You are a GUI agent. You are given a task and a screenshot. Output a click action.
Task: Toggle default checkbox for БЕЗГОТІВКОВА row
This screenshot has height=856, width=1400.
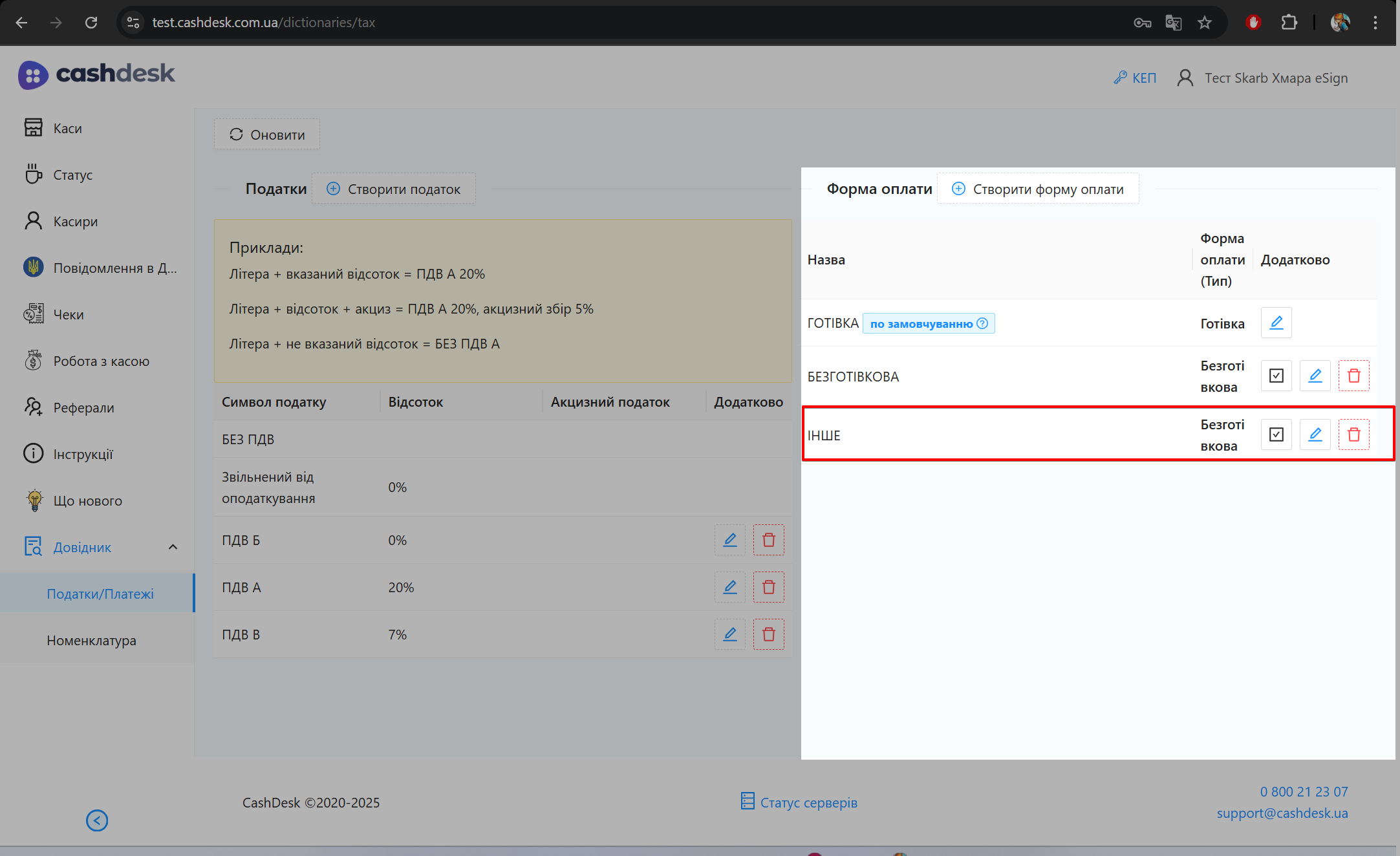[x=1276, y=376]
